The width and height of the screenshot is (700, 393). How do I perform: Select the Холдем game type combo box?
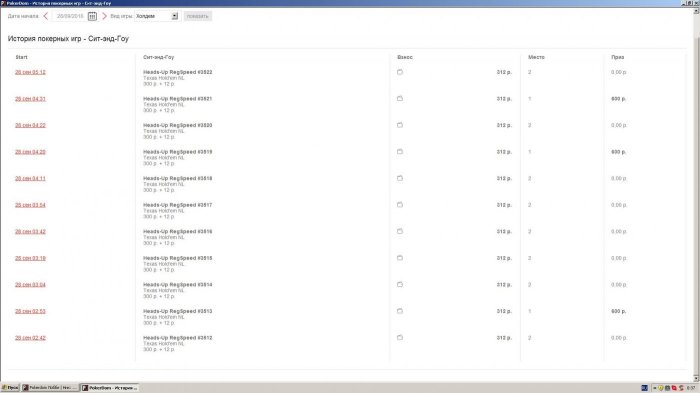(156, 16)
